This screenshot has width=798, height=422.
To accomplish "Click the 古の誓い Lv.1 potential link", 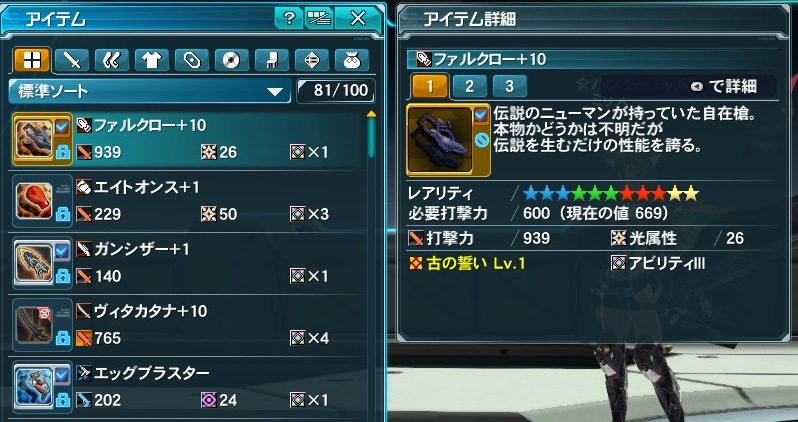I will 467,264.
